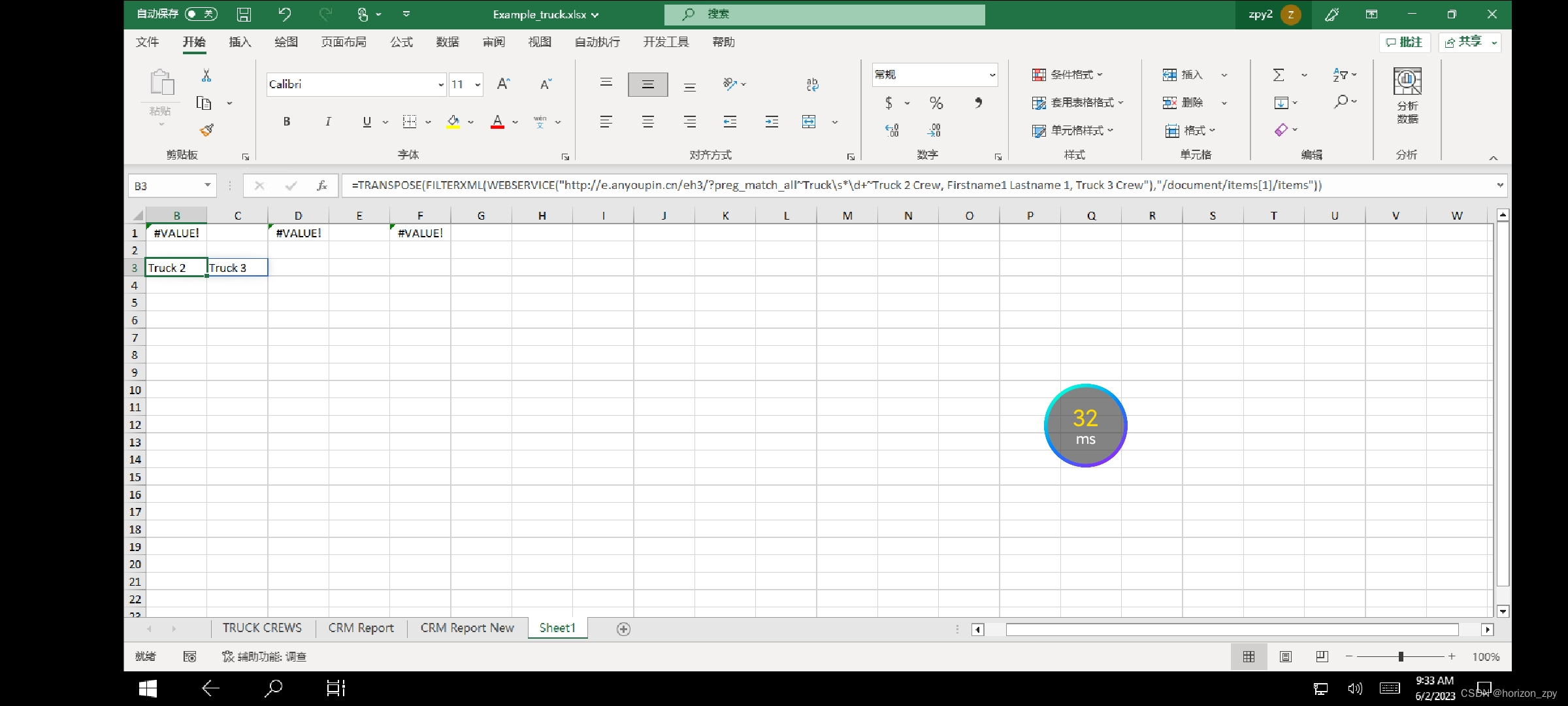Click the Share button
This screenshot has width=1568, height=706.
point(1463,42)
